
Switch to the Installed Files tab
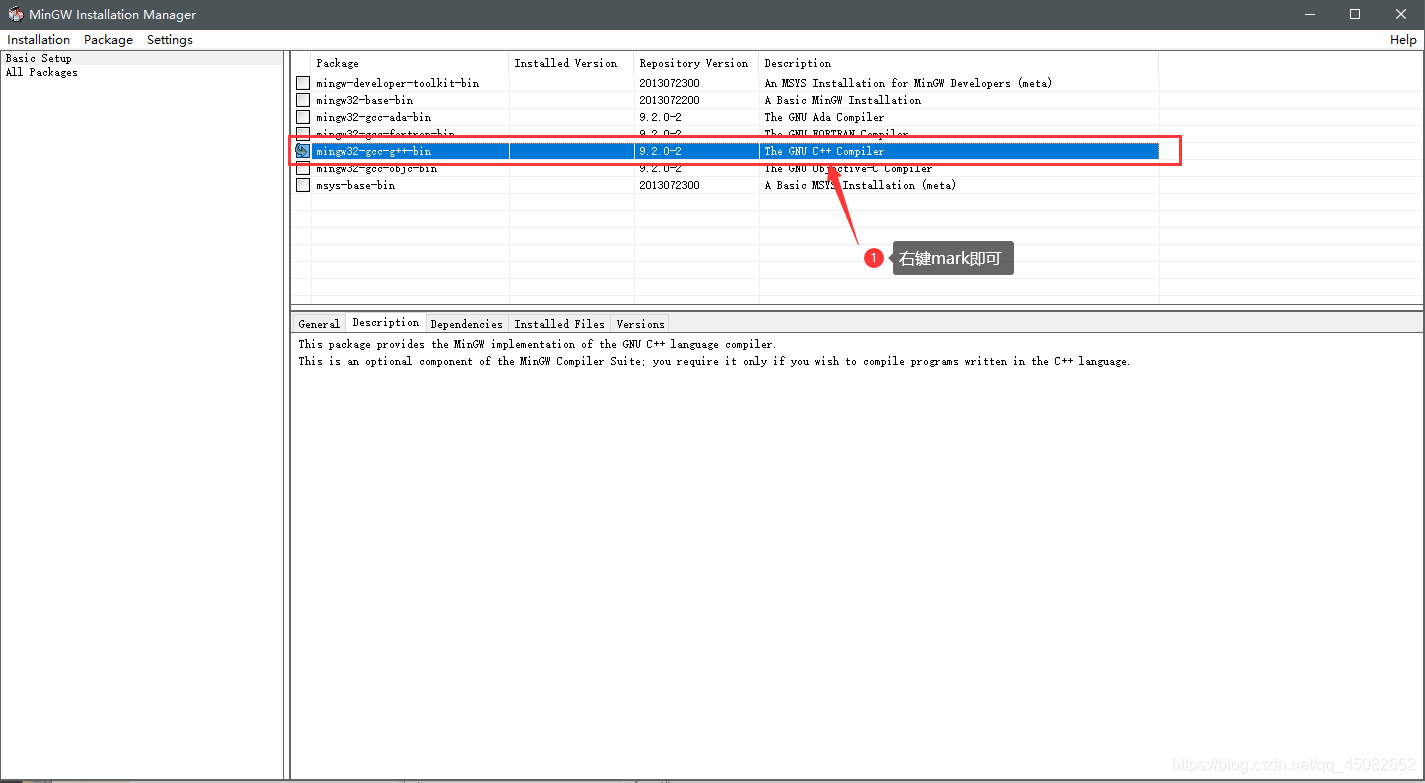click(x=560, y=324)
